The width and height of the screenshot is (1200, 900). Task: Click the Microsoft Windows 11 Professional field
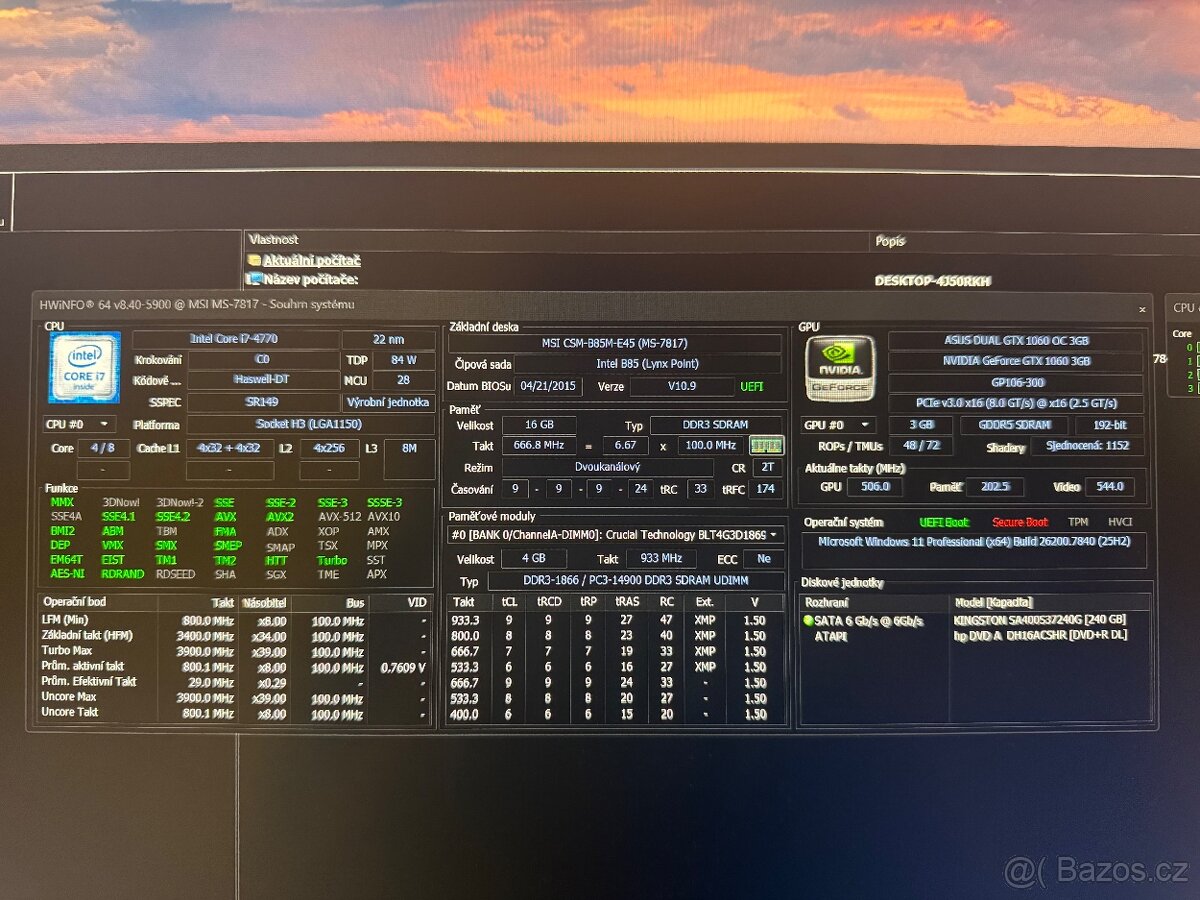coord(974,550)
